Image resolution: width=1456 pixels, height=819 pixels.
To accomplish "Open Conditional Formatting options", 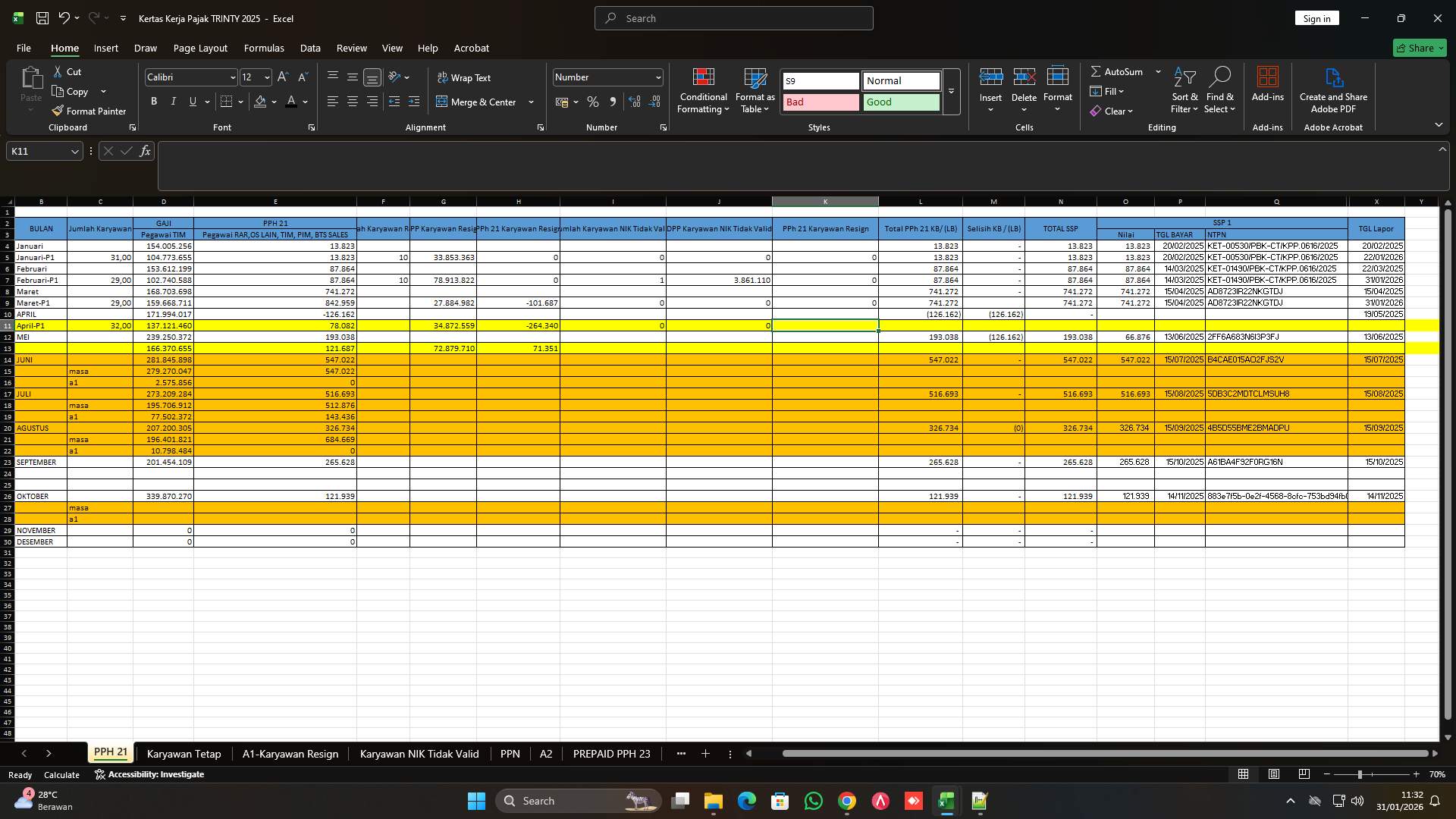I will click(x=703, y=89).
